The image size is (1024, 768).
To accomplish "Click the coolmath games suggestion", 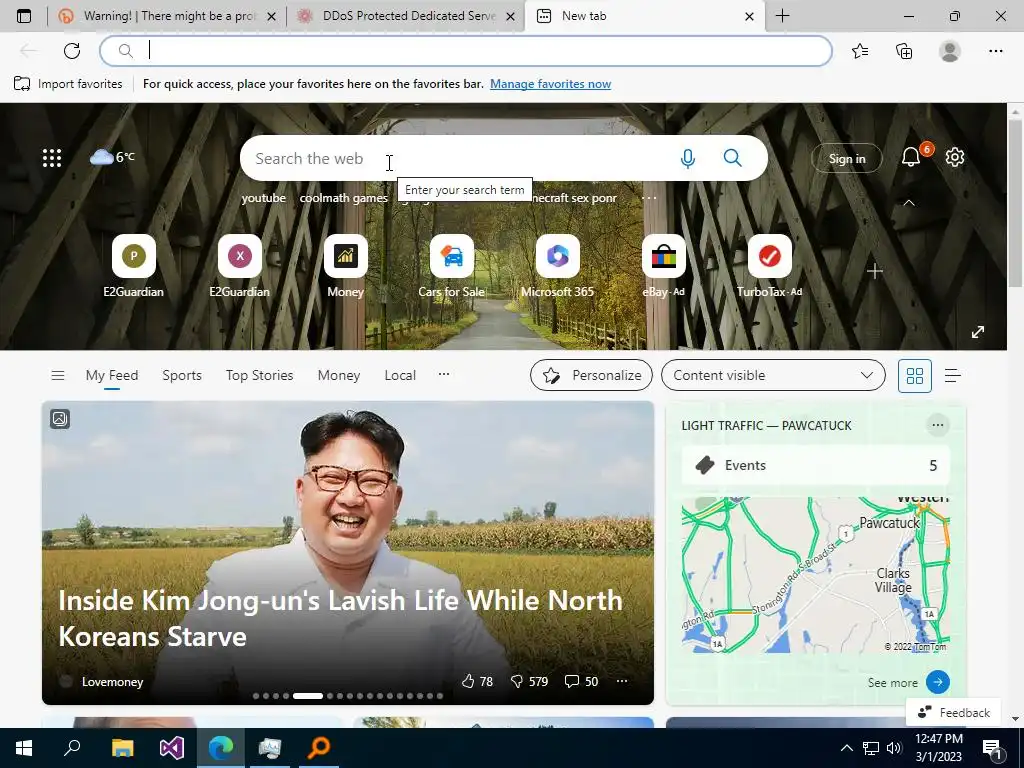I will [x=344, y=198].
